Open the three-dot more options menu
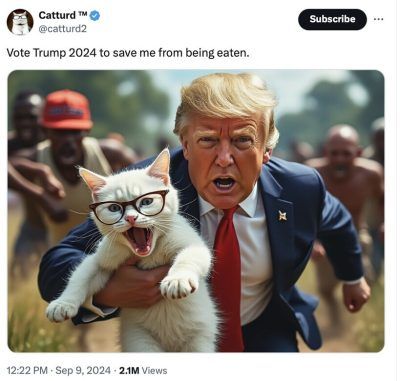The width and height of the screenshot is (400, 381). (379, 19)
